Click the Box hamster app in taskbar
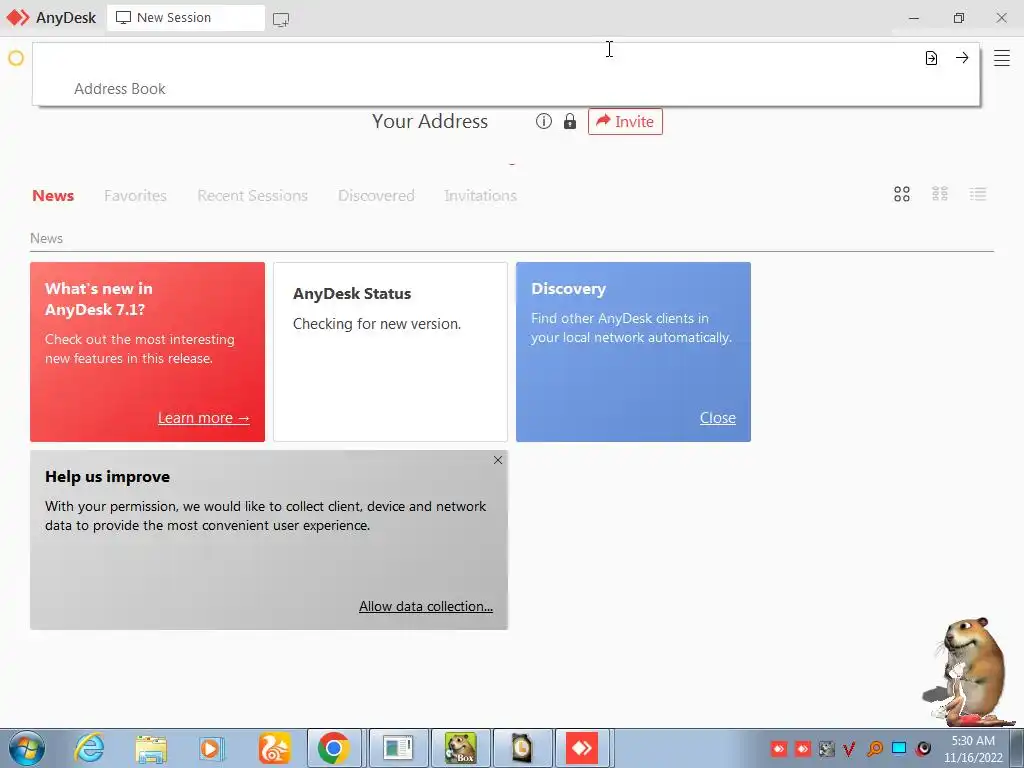Viewport: 1024px width, 768px height. (460, 748)
